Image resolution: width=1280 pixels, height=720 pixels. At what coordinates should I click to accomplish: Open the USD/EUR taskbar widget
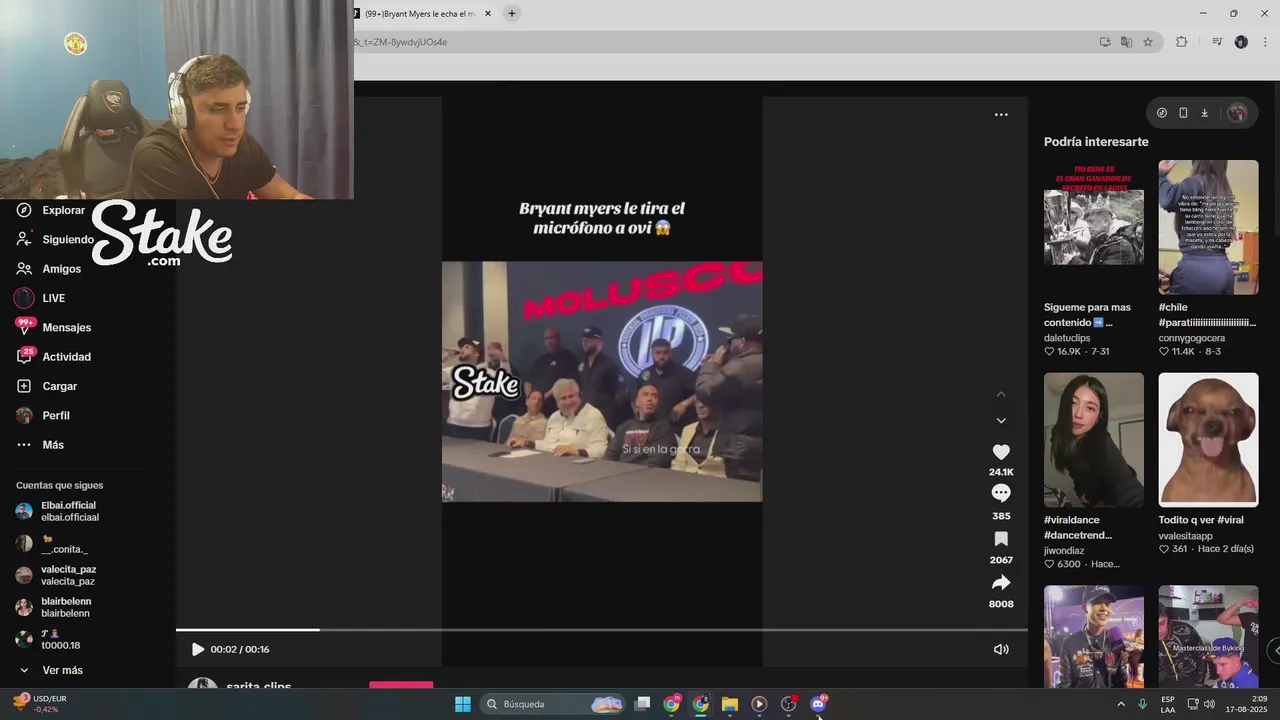click(x=38, y=704)
